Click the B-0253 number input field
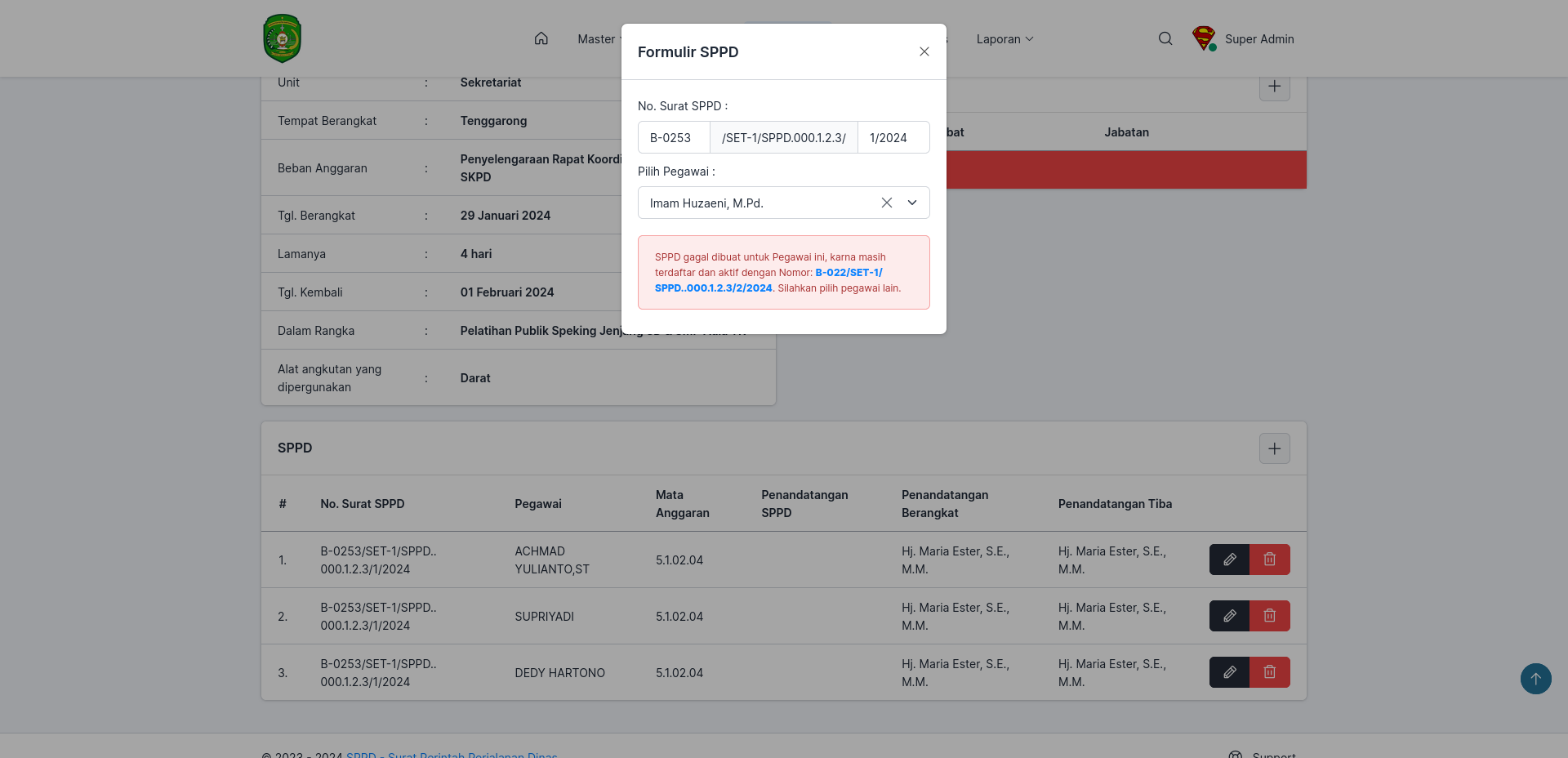 (x=674, y=137)
